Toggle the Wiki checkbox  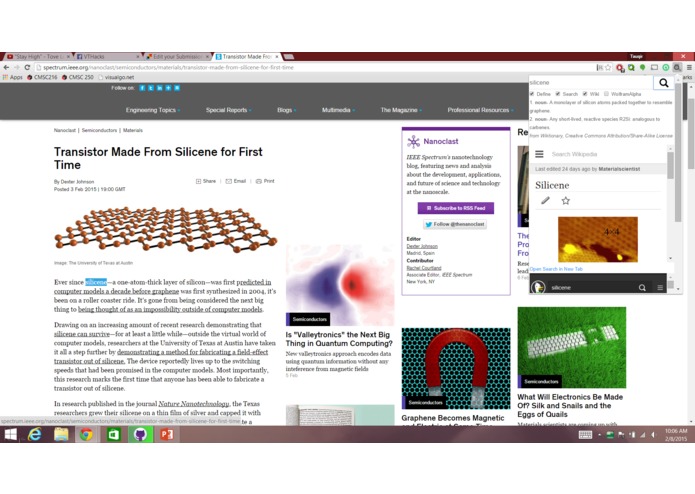pos(585,94)
